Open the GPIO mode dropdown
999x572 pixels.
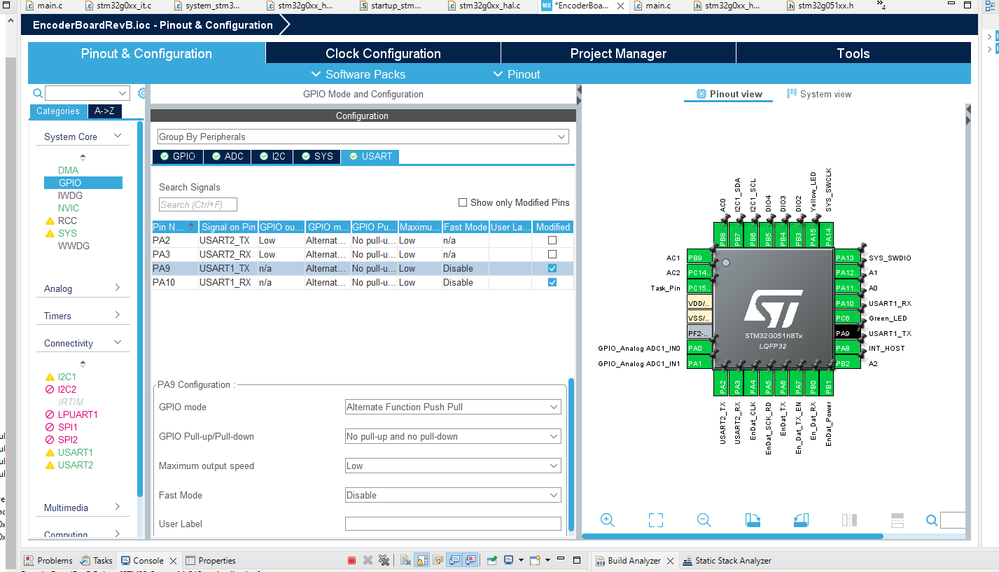click(x=453, y=407)
